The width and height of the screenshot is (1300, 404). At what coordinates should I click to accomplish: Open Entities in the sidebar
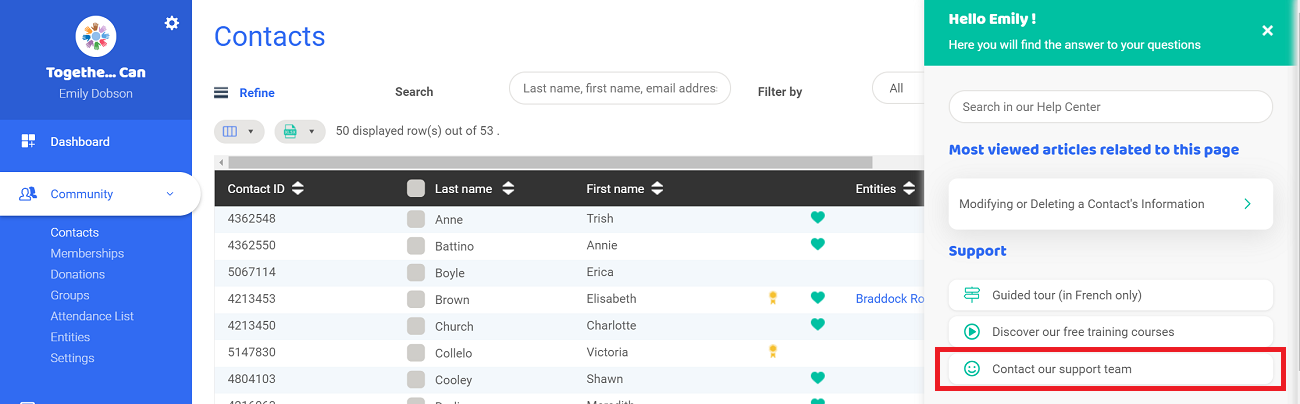pyautogui.click(x=70, y=337)
